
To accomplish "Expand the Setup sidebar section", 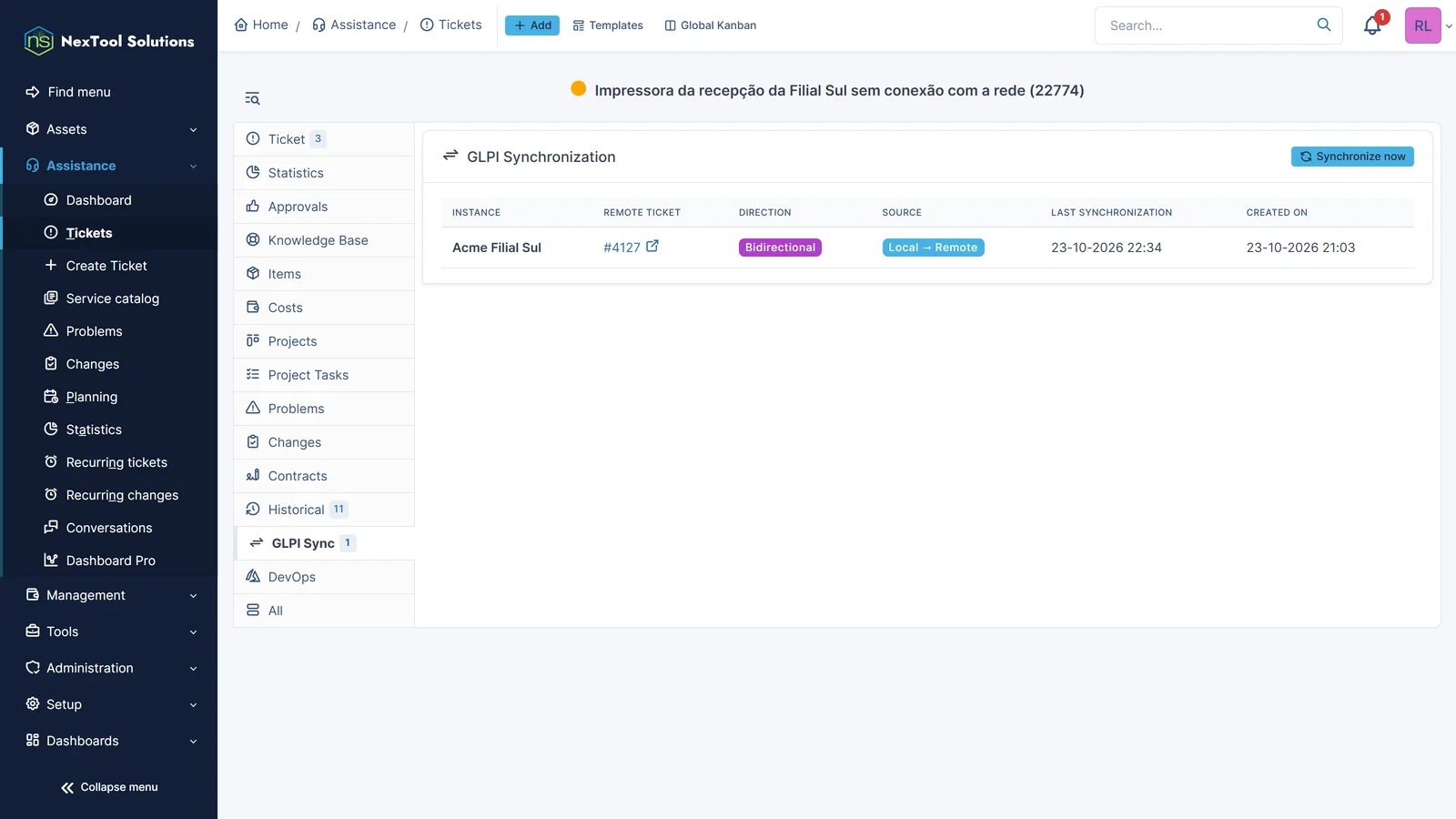I will [x=109, y=704].
